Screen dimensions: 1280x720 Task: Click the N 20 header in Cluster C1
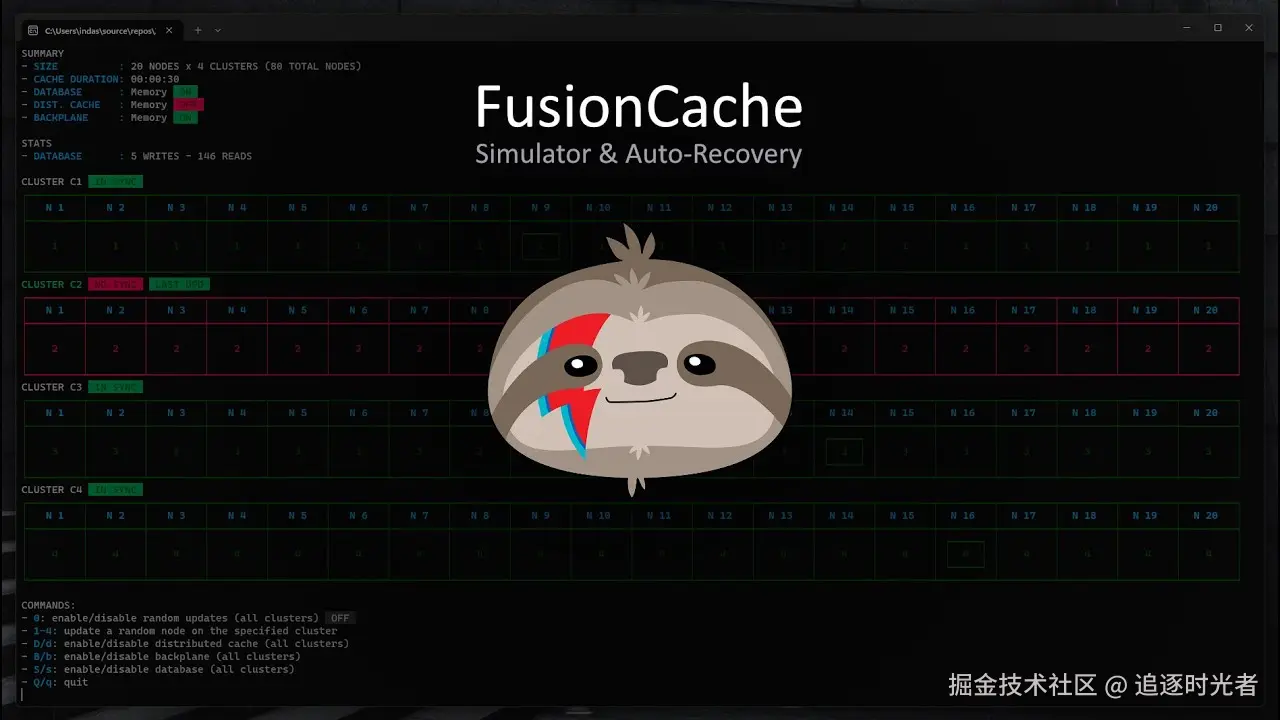[x=1209, y=208]
